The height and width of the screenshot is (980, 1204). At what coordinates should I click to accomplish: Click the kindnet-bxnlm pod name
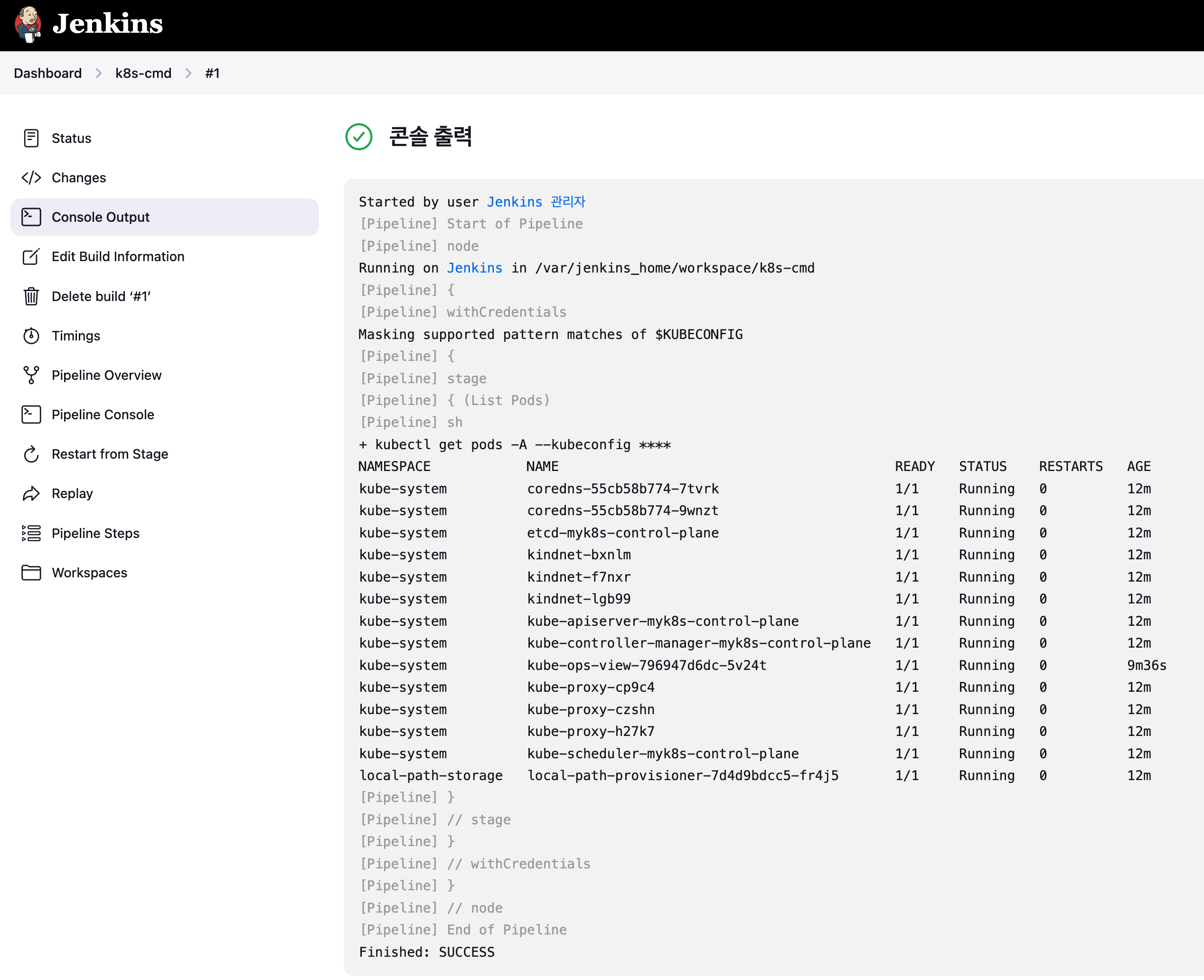pyautogui.click(x=579, y=555)
